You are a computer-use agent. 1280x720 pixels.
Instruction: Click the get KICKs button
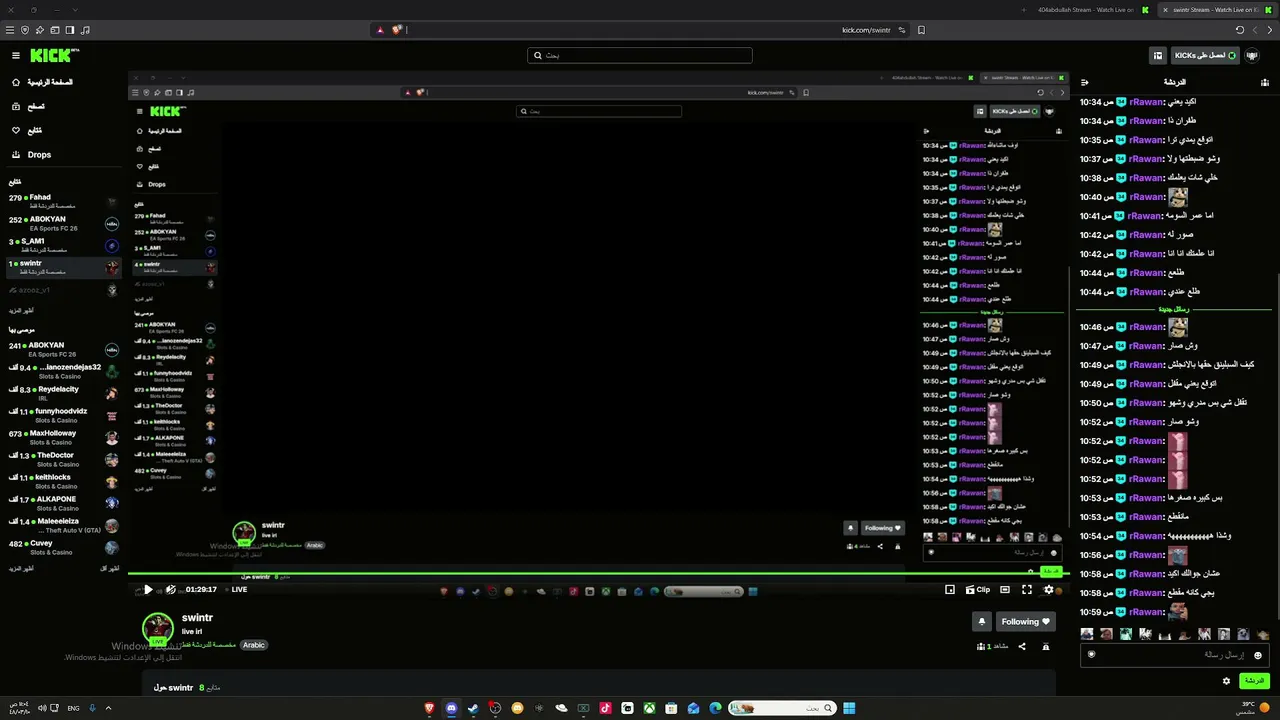click(x=1205, y=56)
